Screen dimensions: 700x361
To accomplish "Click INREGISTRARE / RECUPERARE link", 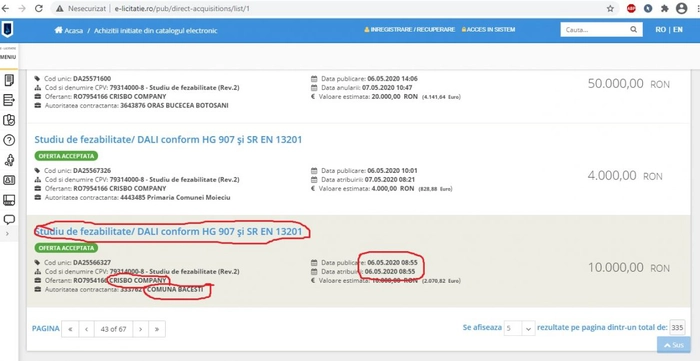I will coord(409,29).
